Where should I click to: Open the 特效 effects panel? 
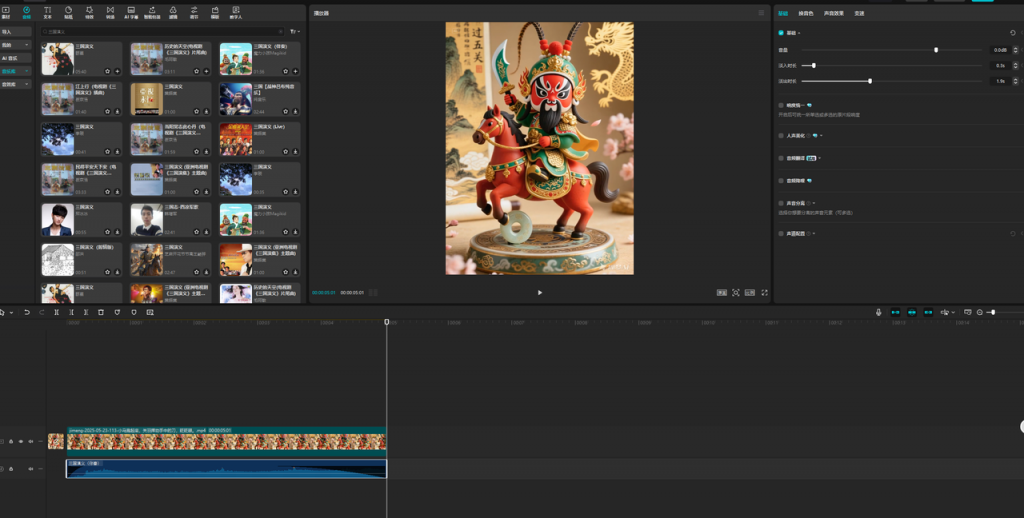[x=89, y=12]
